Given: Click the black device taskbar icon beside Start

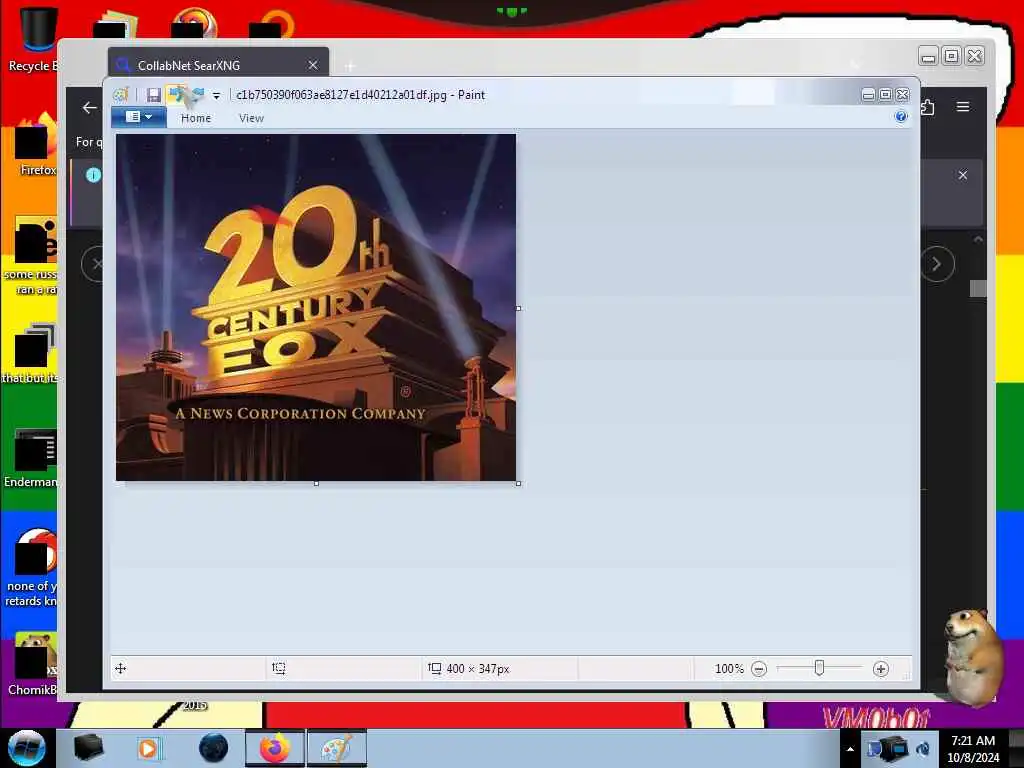Looking at the screenshot, I should point(88,748).
